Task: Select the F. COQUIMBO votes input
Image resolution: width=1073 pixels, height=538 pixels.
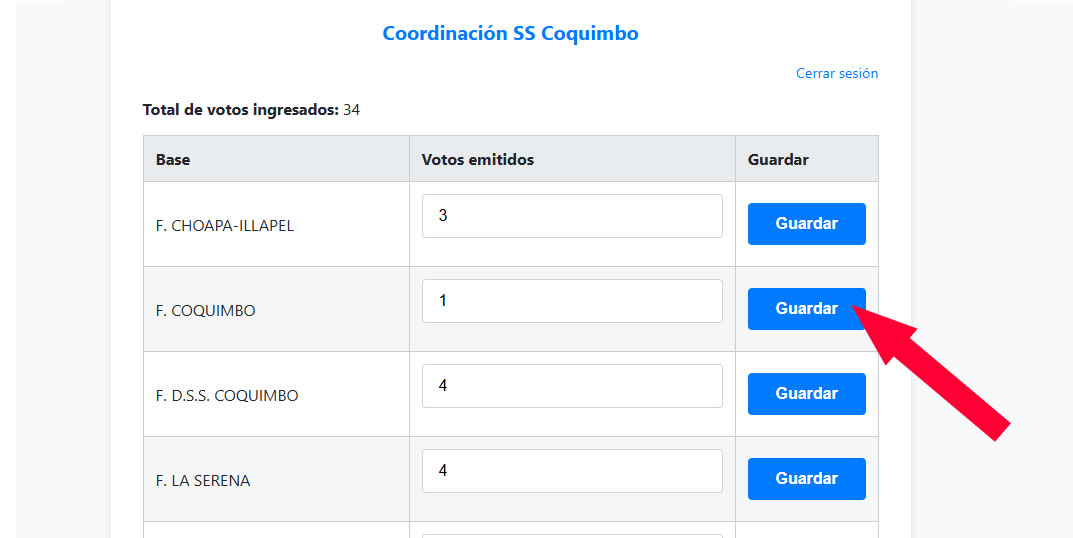Action: 571,301
